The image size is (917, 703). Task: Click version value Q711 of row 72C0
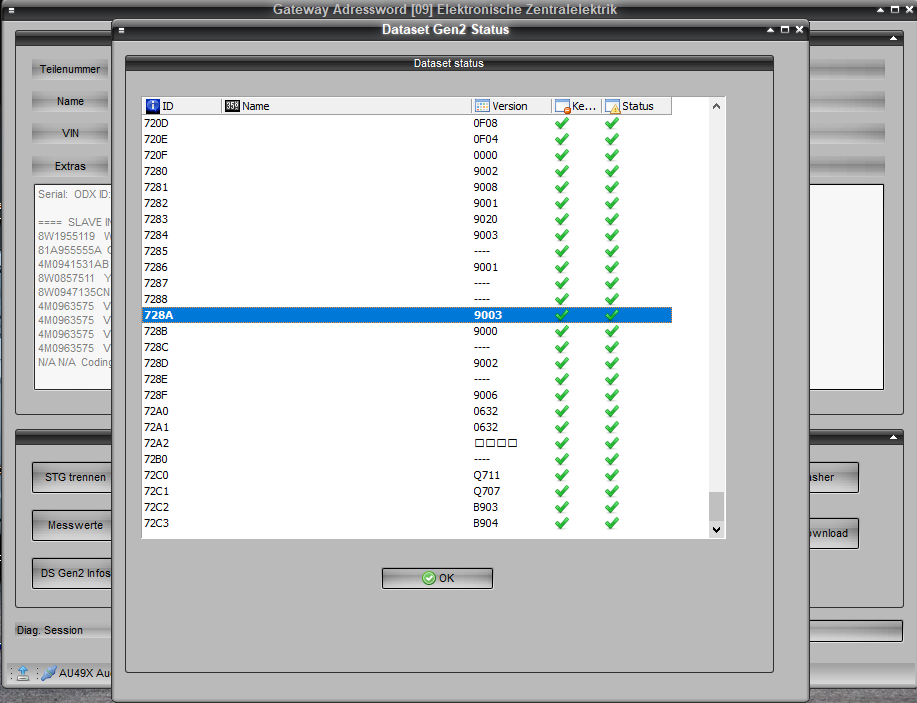487,475
